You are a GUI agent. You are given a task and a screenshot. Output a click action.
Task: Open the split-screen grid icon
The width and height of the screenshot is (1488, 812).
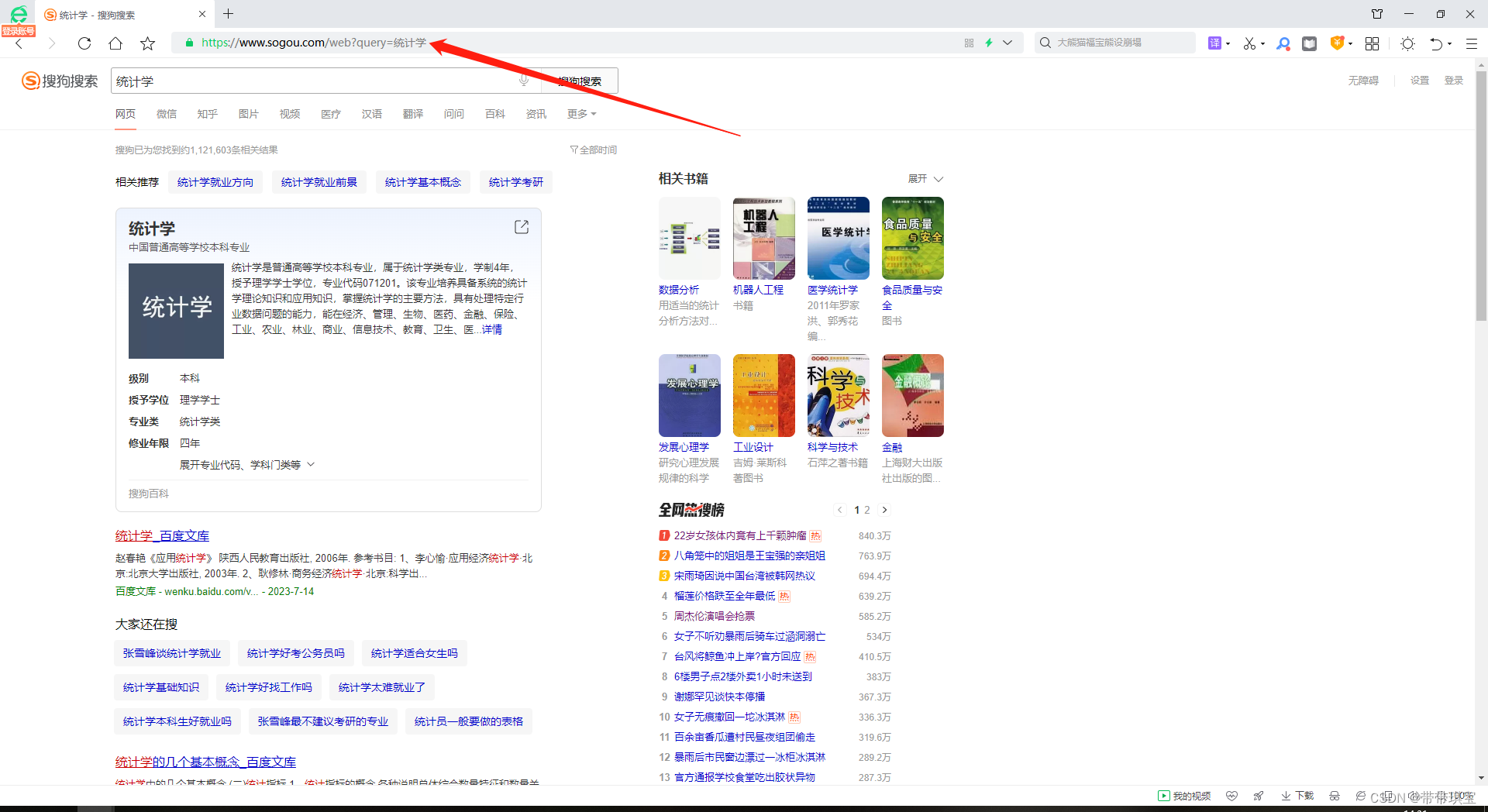pos(1373,43)
